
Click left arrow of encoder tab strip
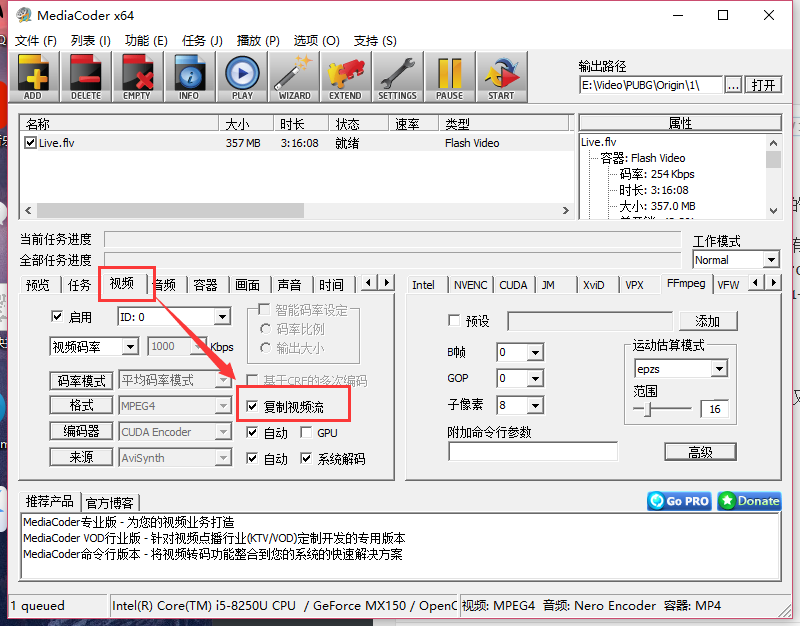[756, 282]
